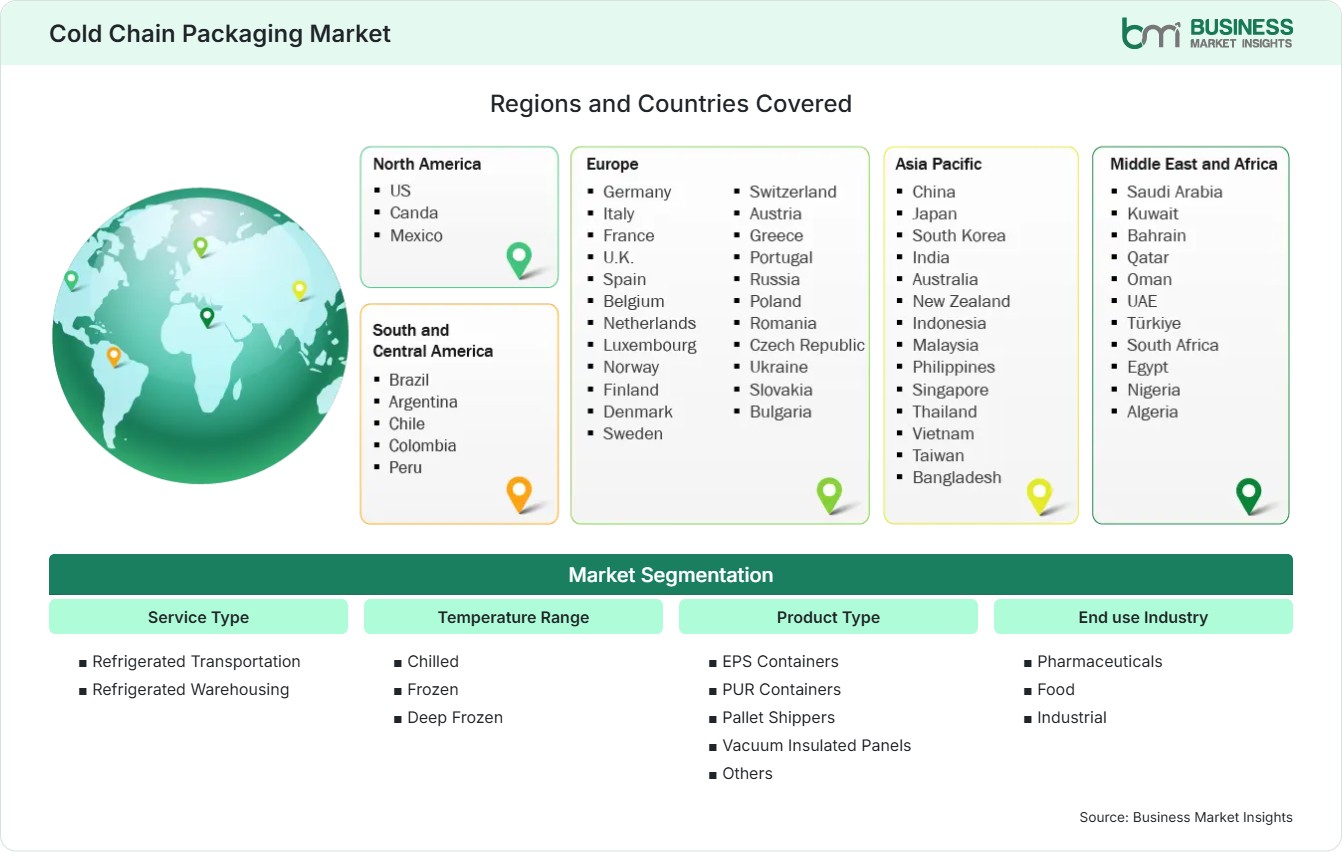Click Argentina in country list
This screenshot has width=1342, height=852.
(x=423, y=401)
